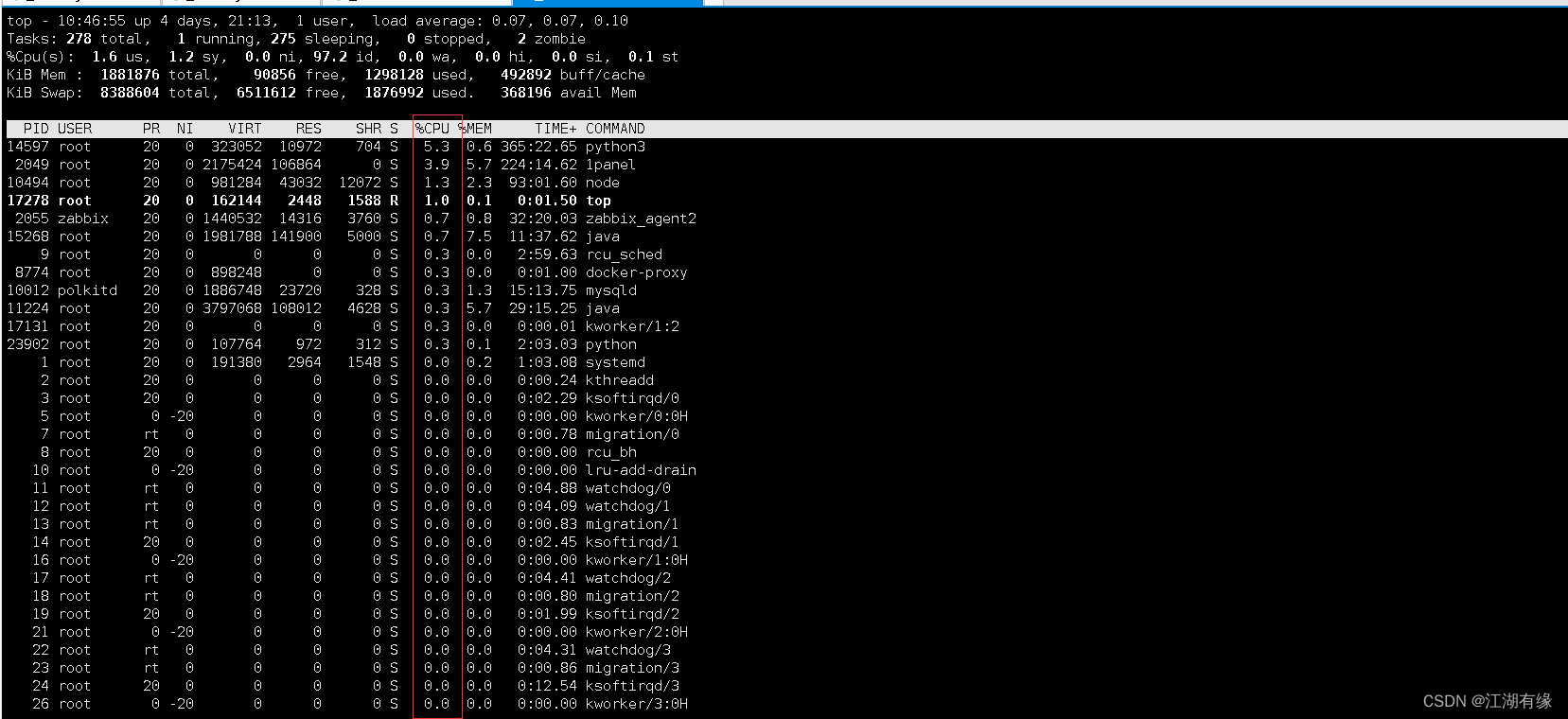This screenshot has width=1568, height=719.
Task: Click the NI column header
Action: point(185,129)
